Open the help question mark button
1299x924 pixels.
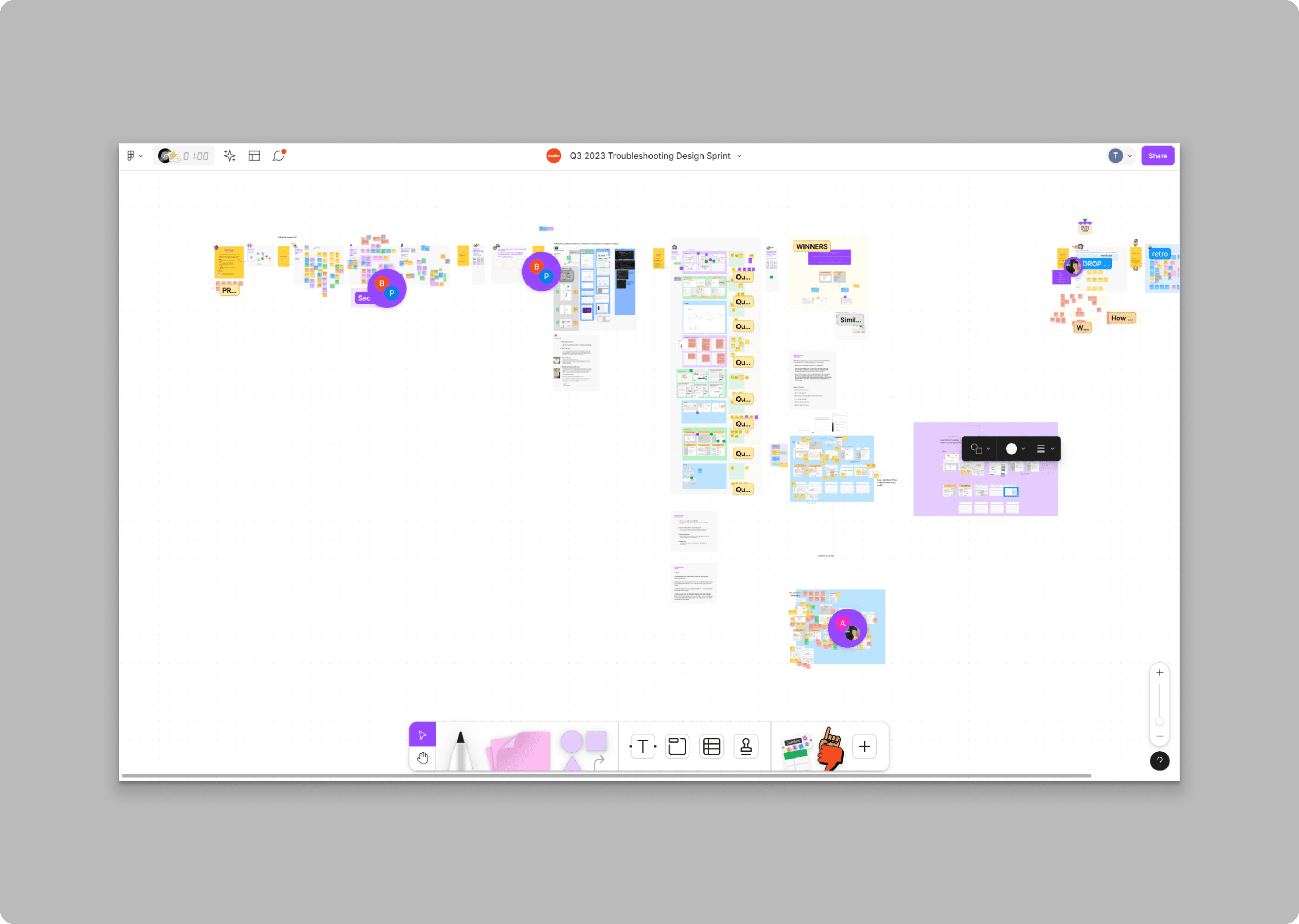point(1159,761)
